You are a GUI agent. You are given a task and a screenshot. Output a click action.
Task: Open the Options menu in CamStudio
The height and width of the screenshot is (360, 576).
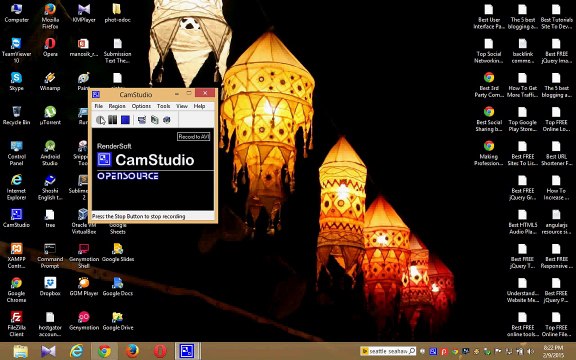[x=141, y=106]
